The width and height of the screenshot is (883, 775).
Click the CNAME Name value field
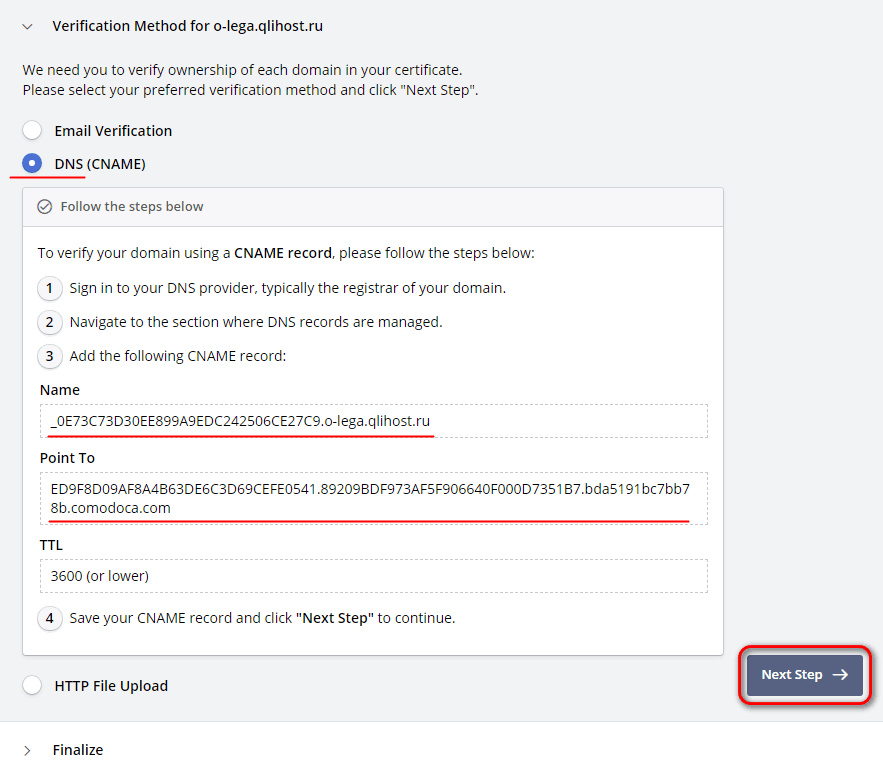click(373, 421)
